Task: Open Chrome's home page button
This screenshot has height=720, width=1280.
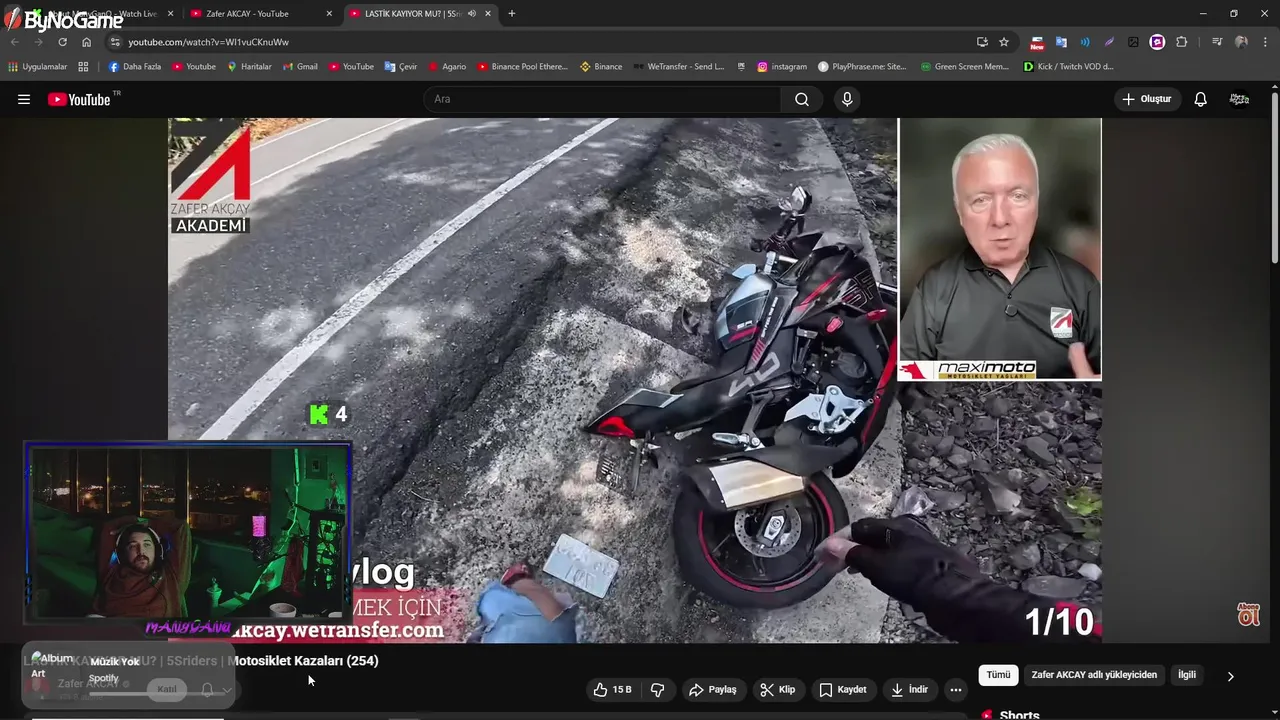Action: [86, 42]
